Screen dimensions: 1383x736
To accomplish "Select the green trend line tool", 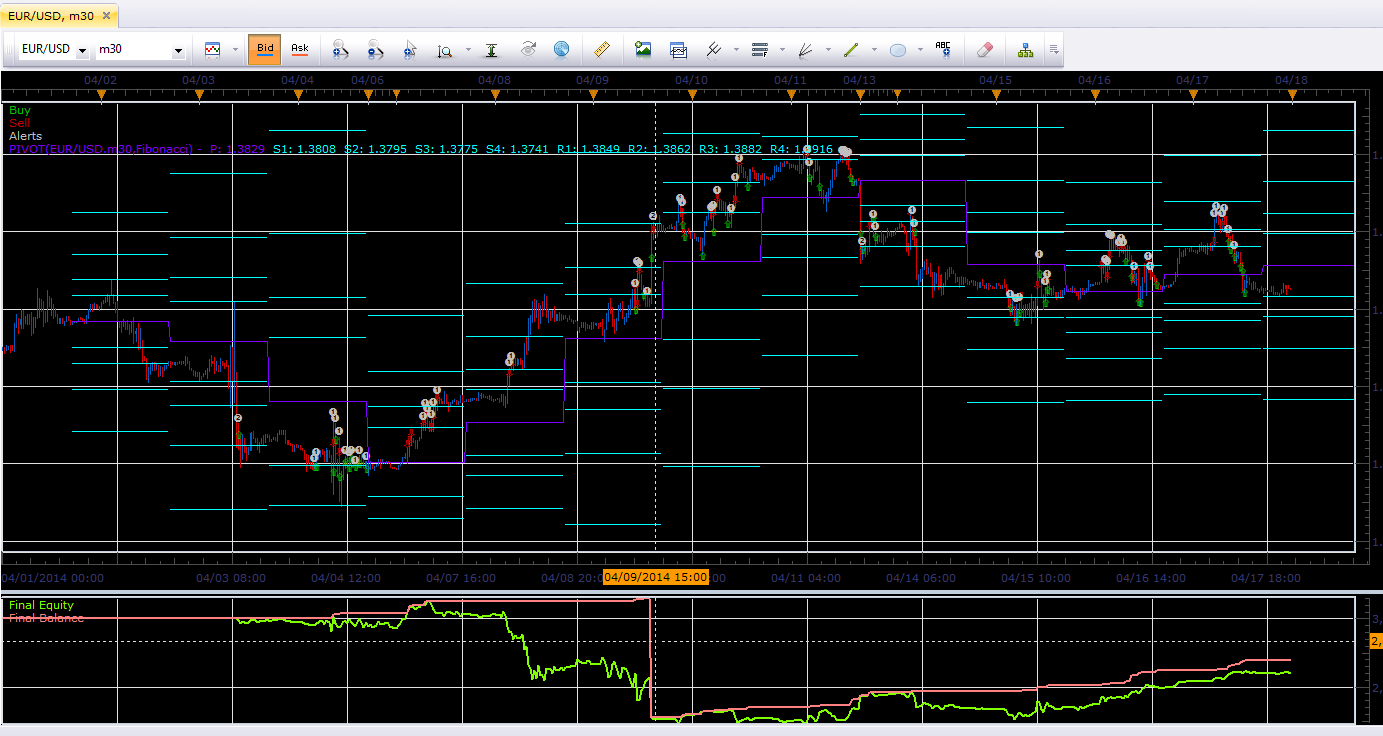I will pyautogui.click(x=851, y=49).
